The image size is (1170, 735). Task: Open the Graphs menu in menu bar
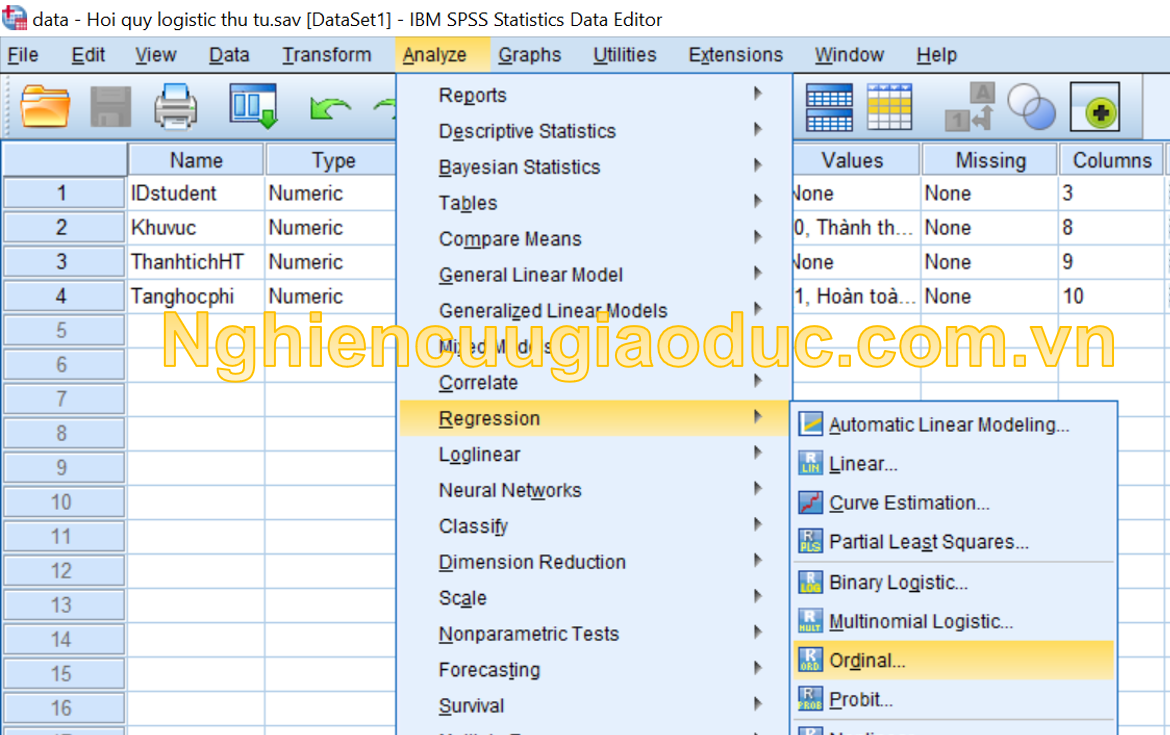click(x=529, y=55)
